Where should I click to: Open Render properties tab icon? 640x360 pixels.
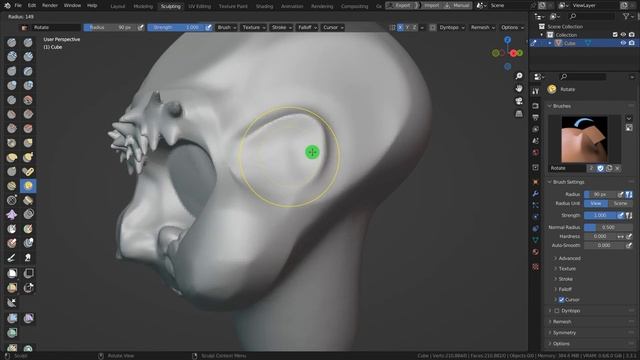pyautogui.click(x=536, y=106)
